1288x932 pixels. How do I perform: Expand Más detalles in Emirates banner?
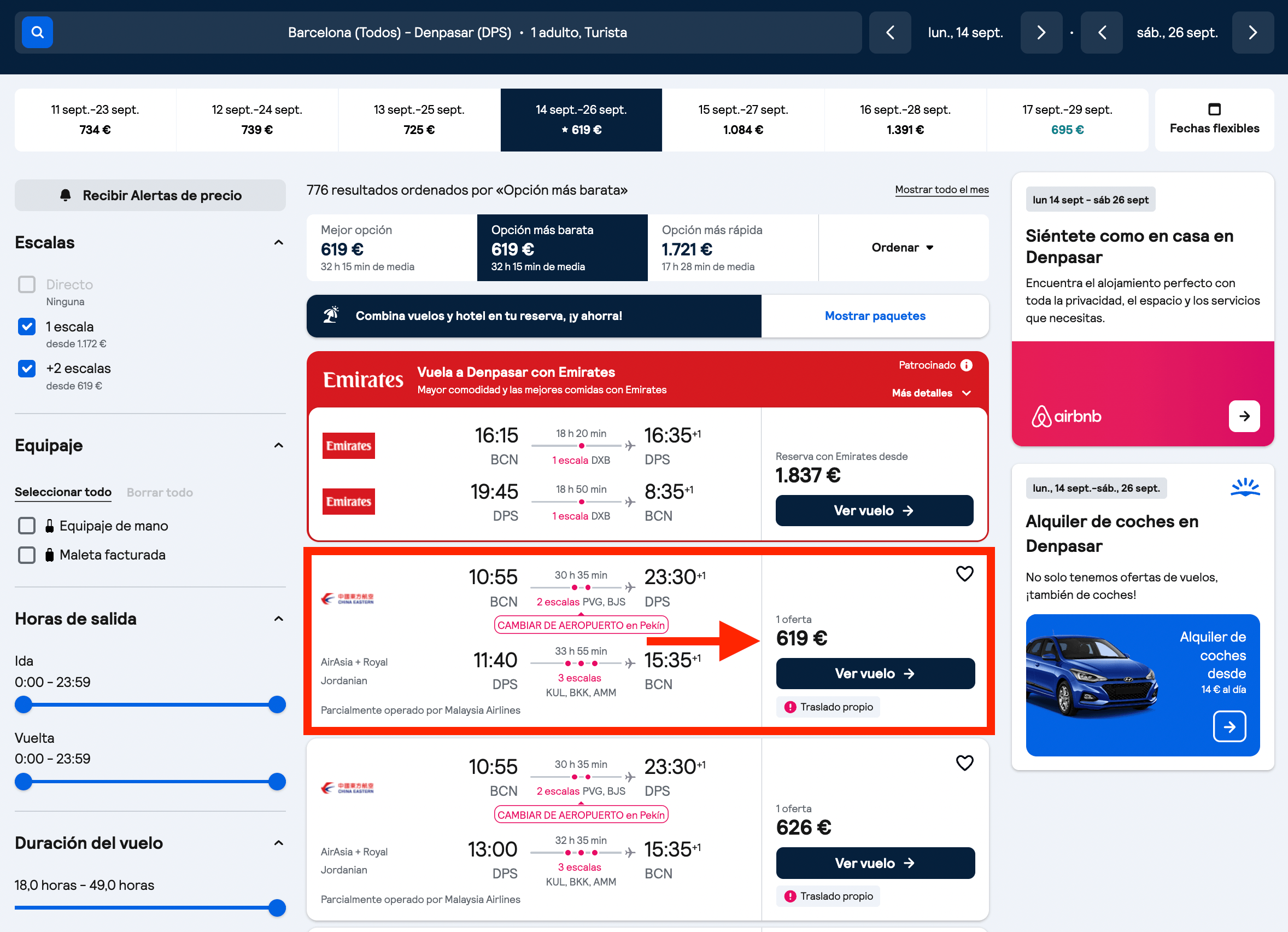932,393
